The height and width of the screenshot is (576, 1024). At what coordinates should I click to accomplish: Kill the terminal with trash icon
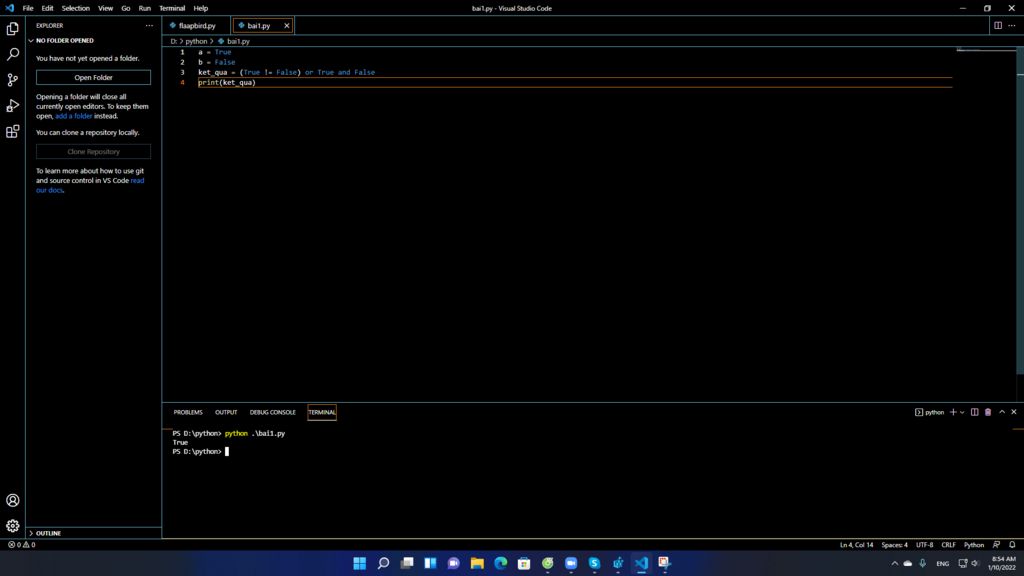pos(987,412)
